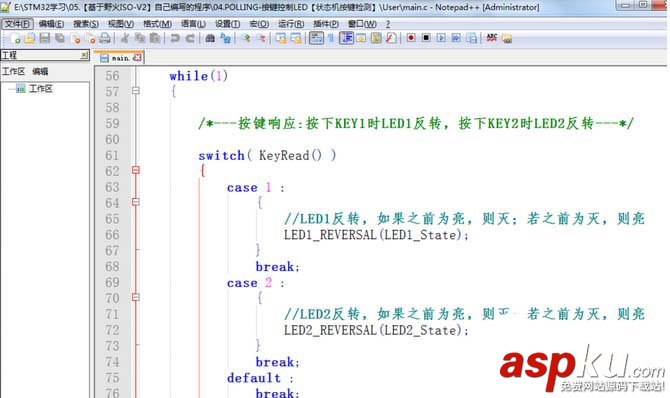Click the User Defined Language toolbar icon

(361, 38)
